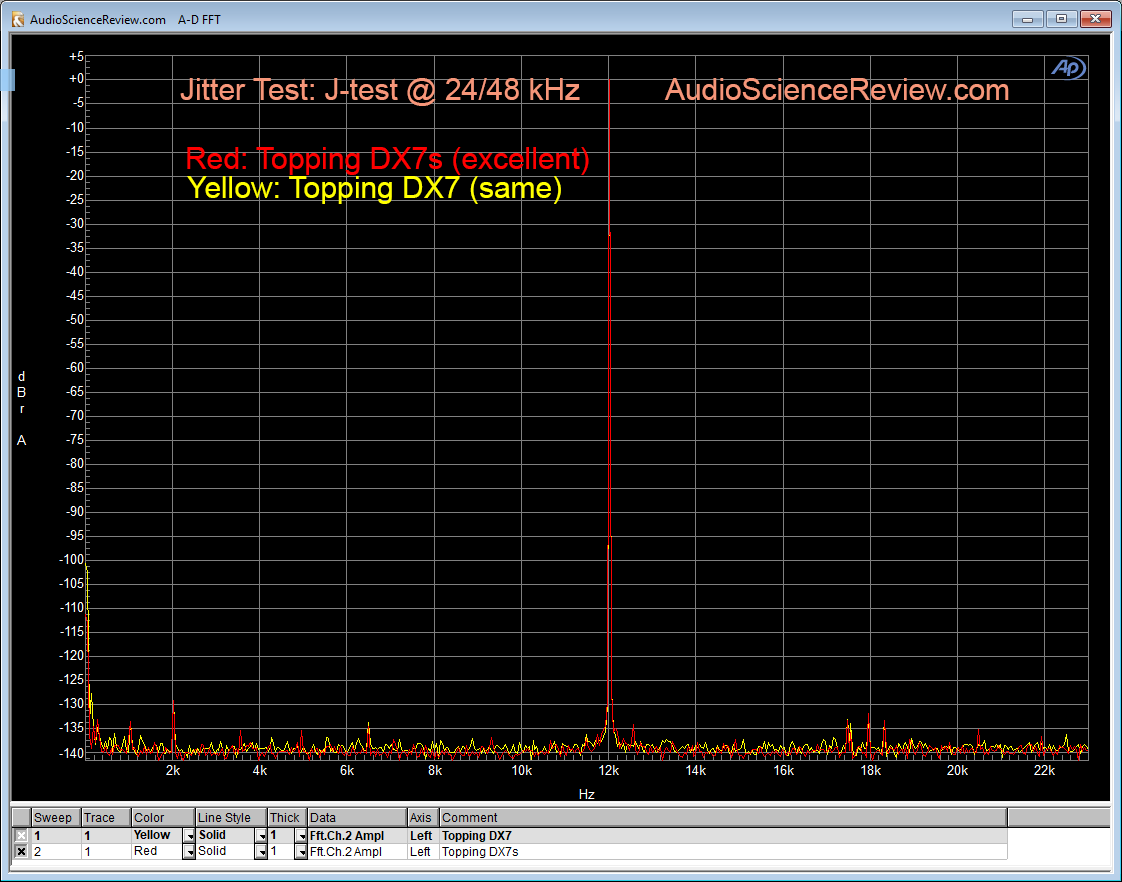The width and height of the screenshot is (1122, 882).
Task: Click the Axis column header
Action: click(423, 818)
